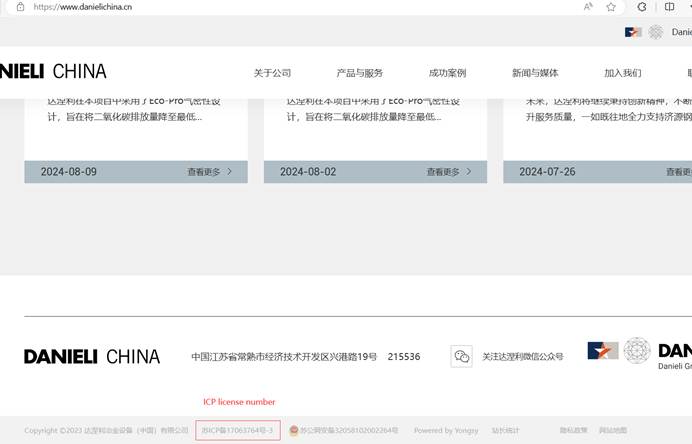Click the browser refresh/extensions icon

(642, 6)
